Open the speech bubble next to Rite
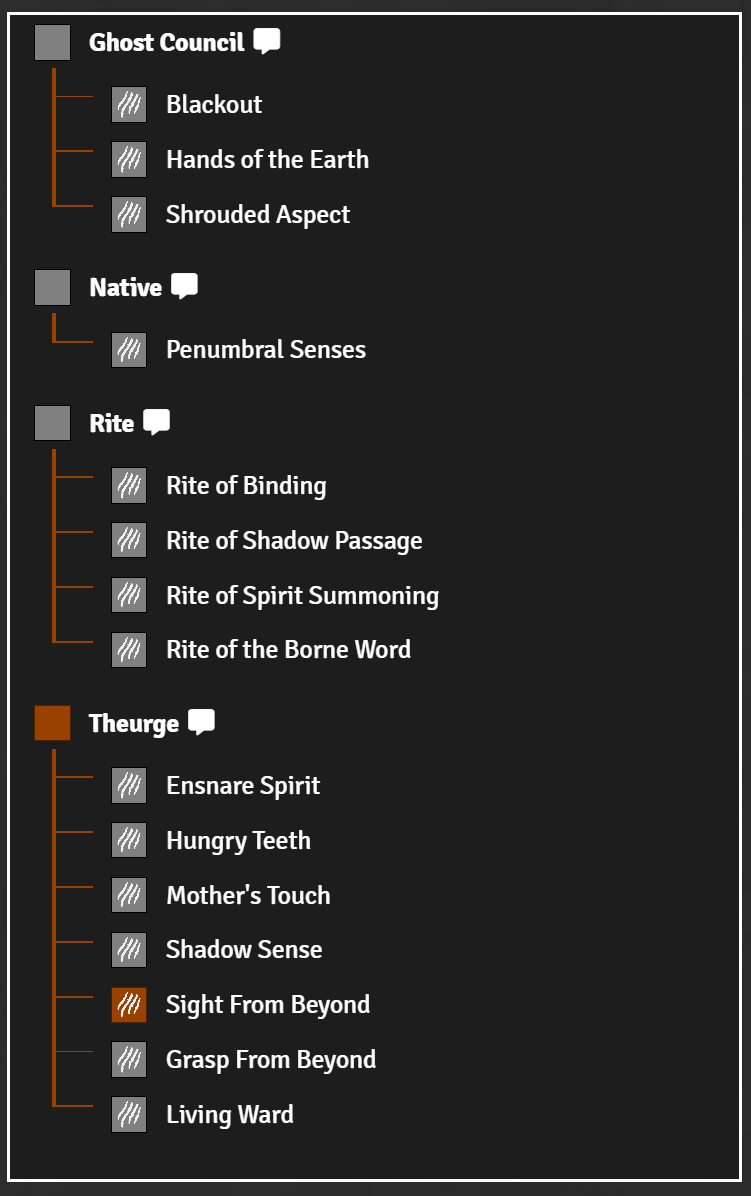 point(156,422)
